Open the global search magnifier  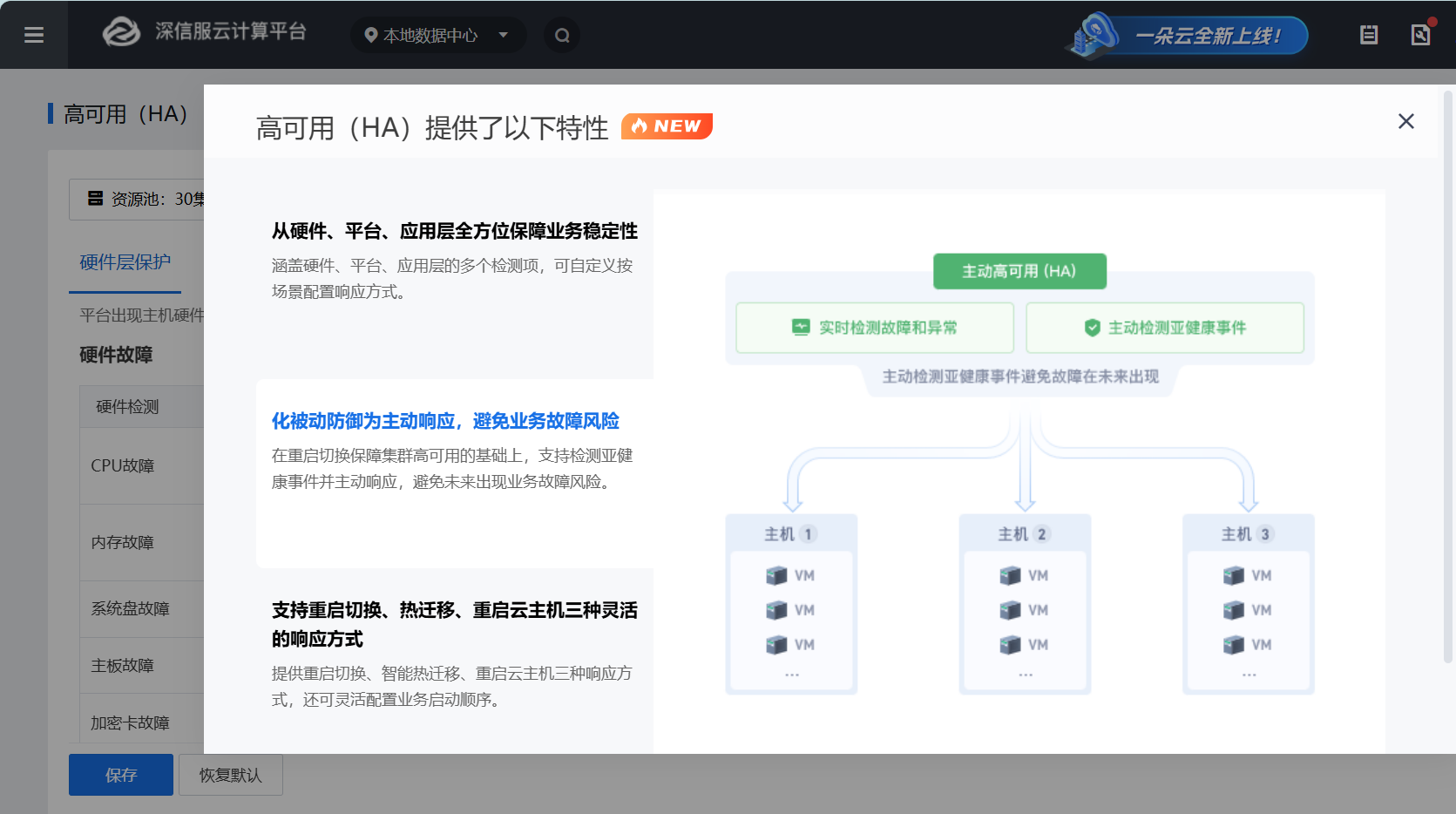(x=562, y=35)
